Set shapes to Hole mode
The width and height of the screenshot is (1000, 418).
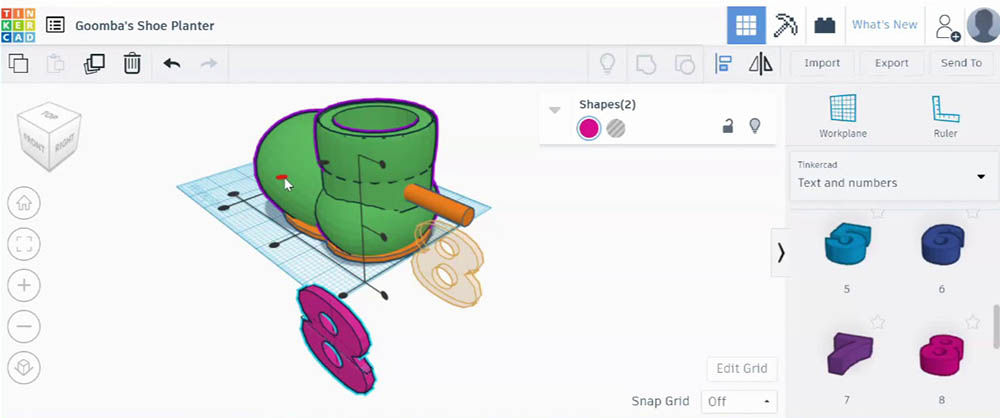pos(615,128)
